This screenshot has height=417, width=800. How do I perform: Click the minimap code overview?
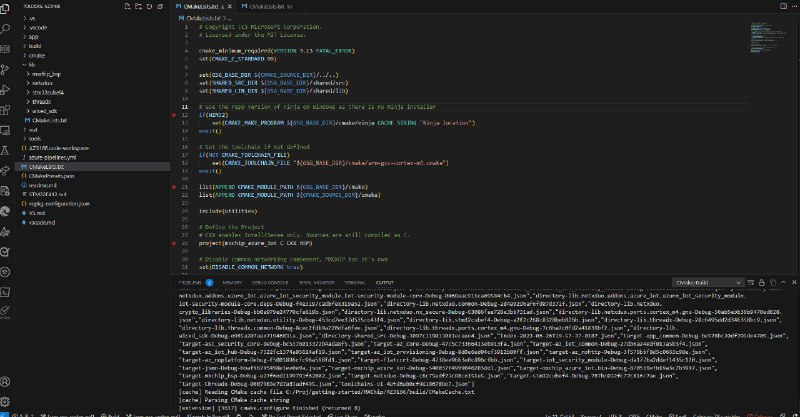pyautogui.click(x=768, y=37)
